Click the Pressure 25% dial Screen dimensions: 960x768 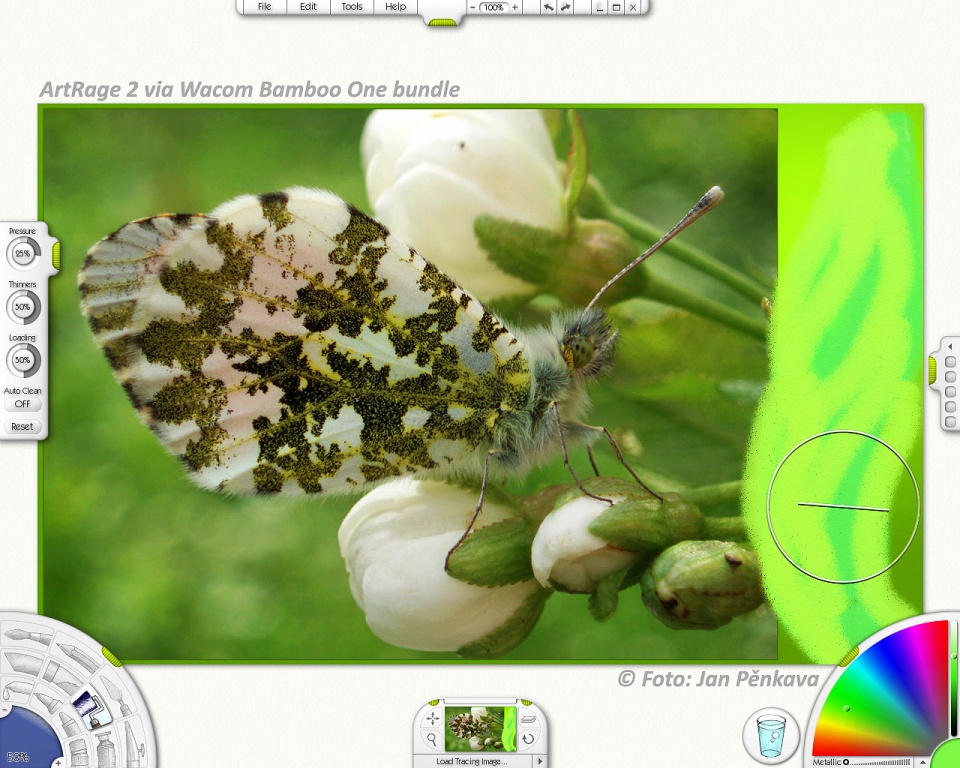pyautogui.click(x=23, y=253)
